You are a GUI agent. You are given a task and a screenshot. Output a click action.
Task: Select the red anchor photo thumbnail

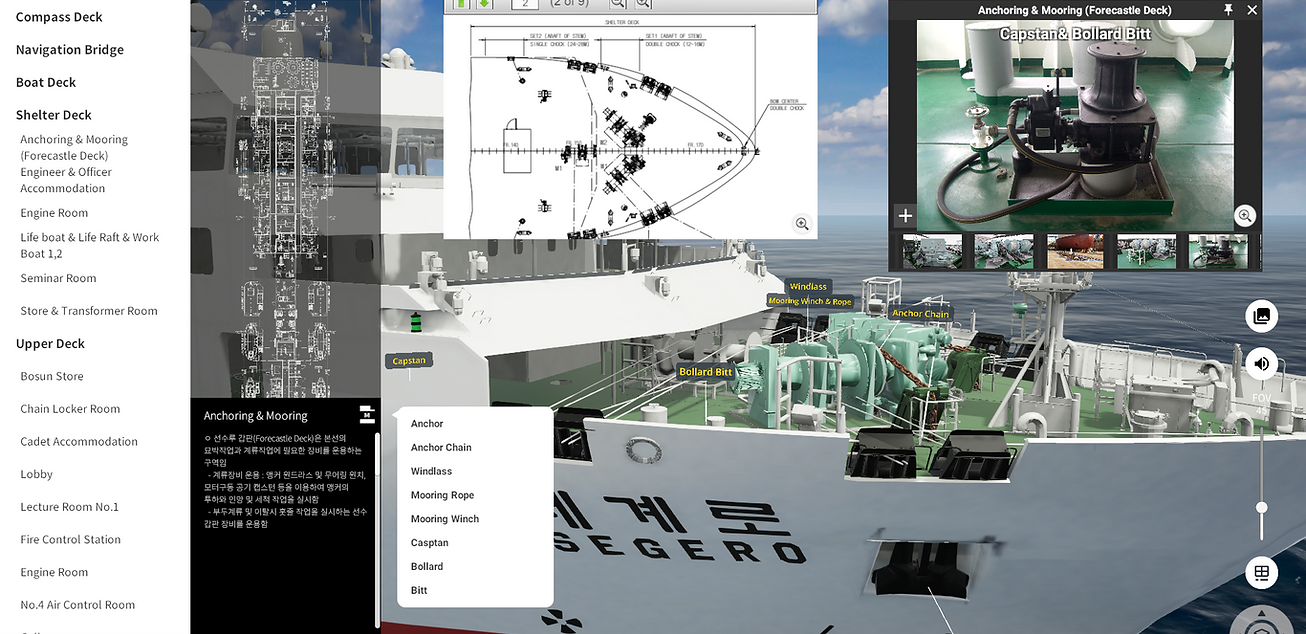[1075, 251]
